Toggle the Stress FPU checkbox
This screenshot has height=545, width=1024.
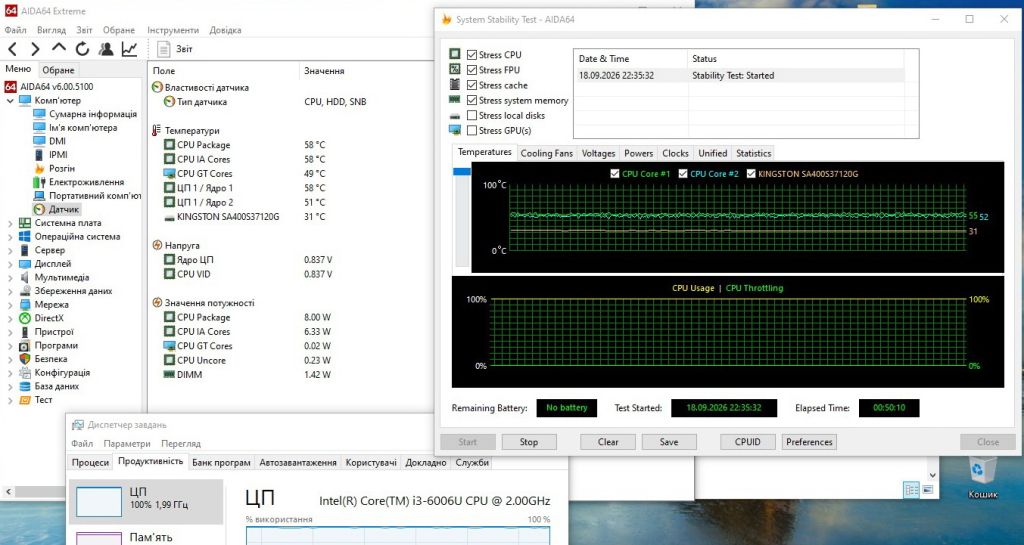(472, 70)
